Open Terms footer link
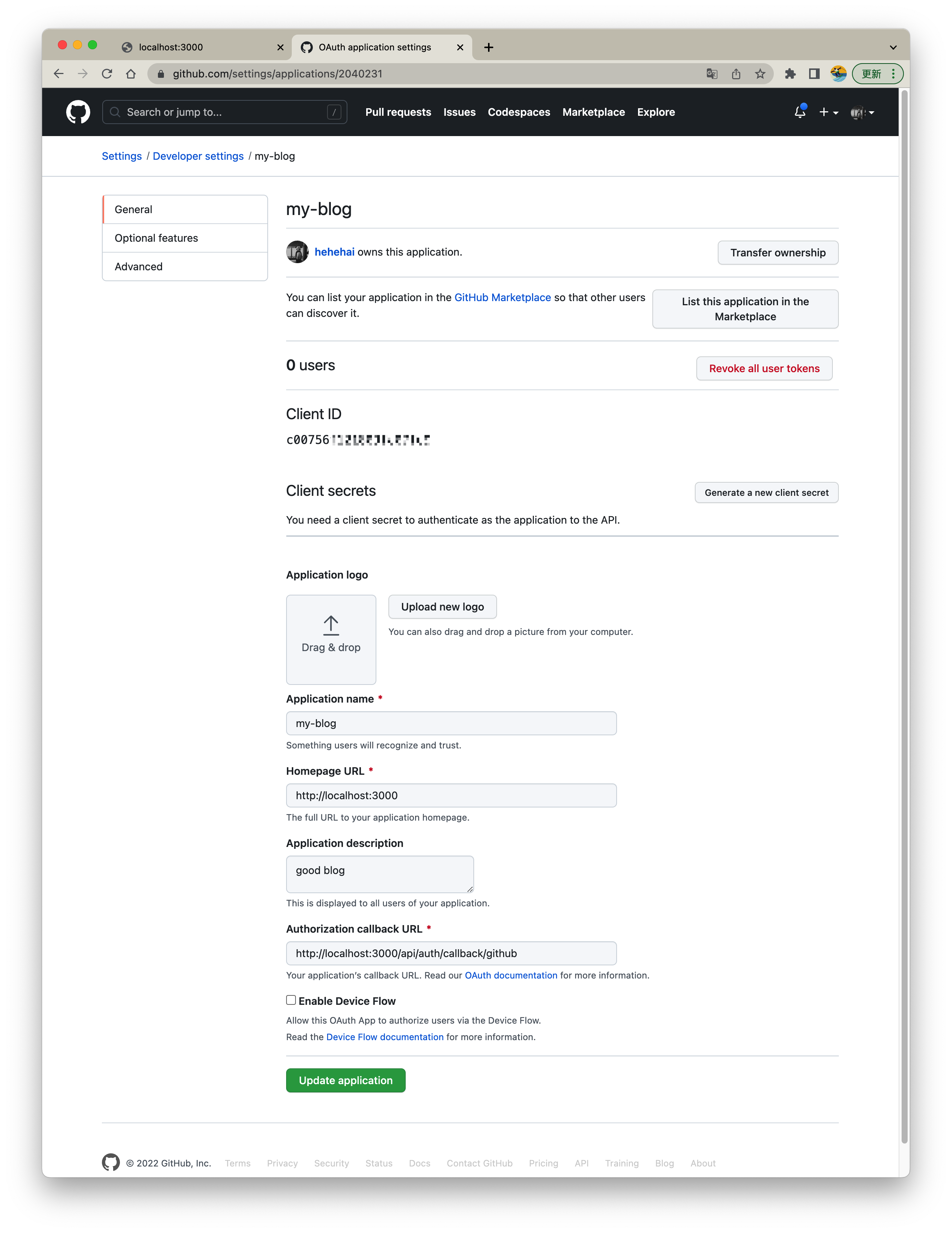The height and width of the screenshot is (1233, 952). [238, 1163]
